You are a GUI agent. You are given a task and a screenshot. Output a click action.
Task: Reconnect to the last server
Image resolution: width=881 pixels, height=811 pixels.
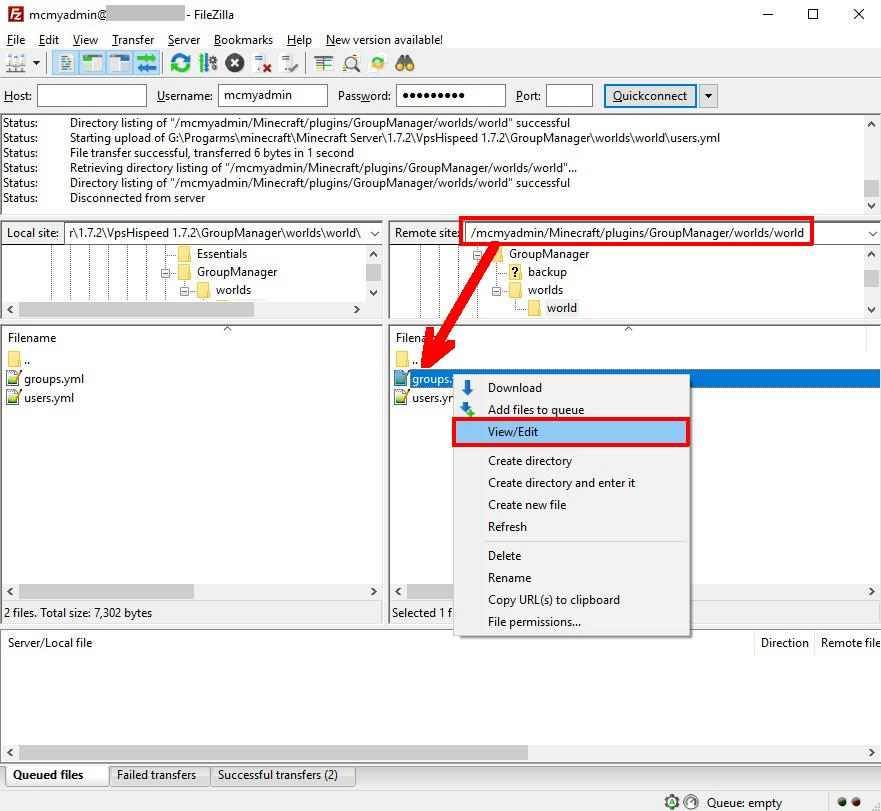(x=289, y=64)
